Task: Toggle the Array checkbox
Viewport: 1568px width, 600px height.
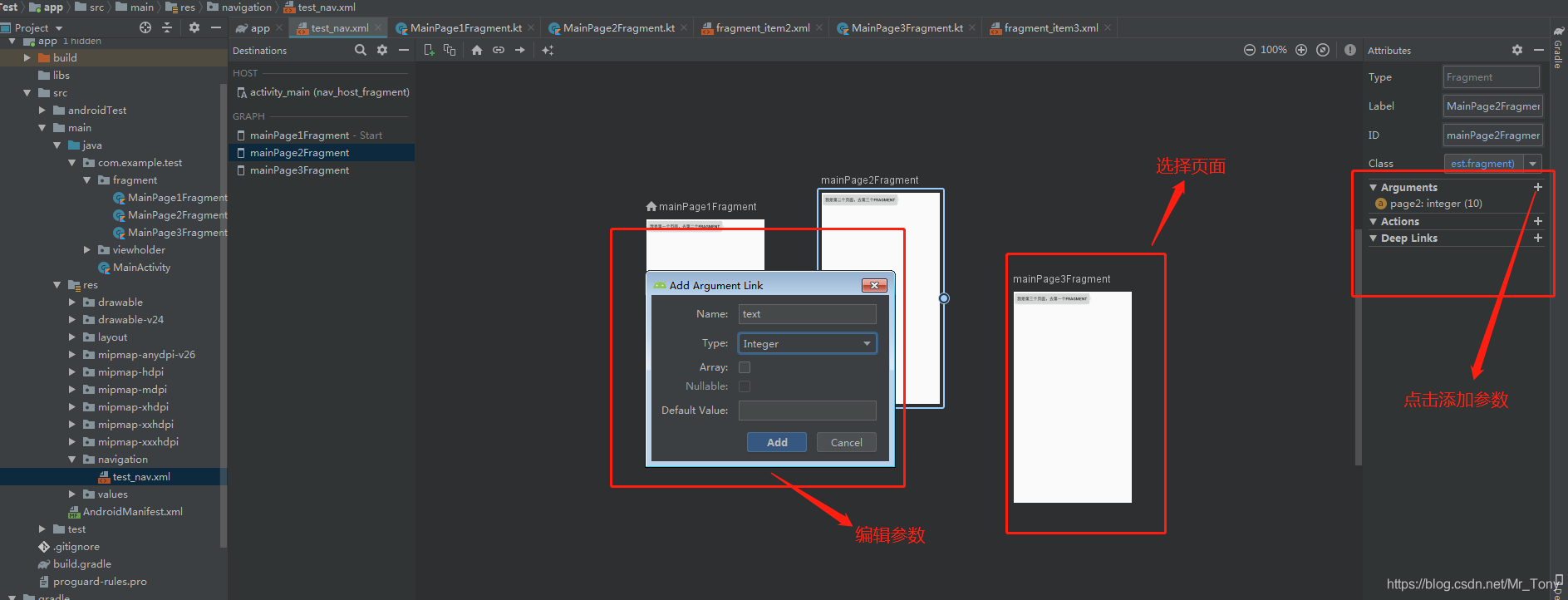Action: point(745,367)
